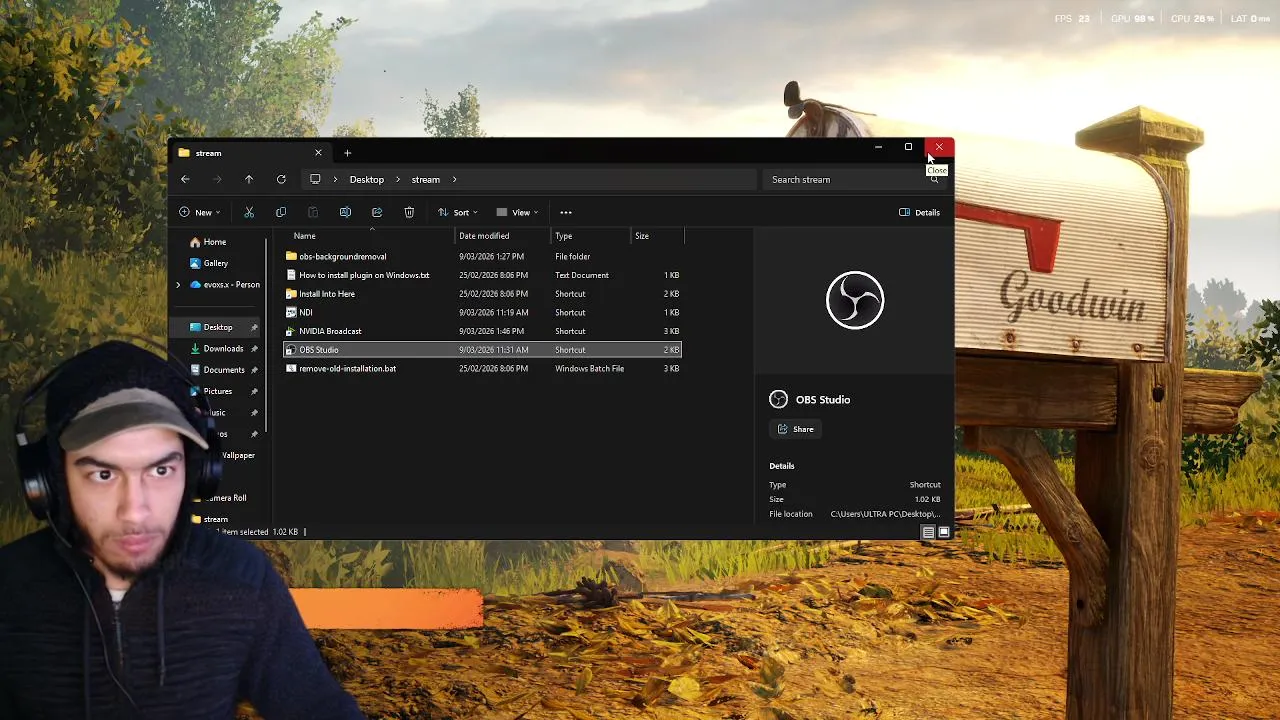The height and width of the screenshot is (720, 1280).
Task: Click the Share icon in the toolbar
Action: click(x=377, y=212)
